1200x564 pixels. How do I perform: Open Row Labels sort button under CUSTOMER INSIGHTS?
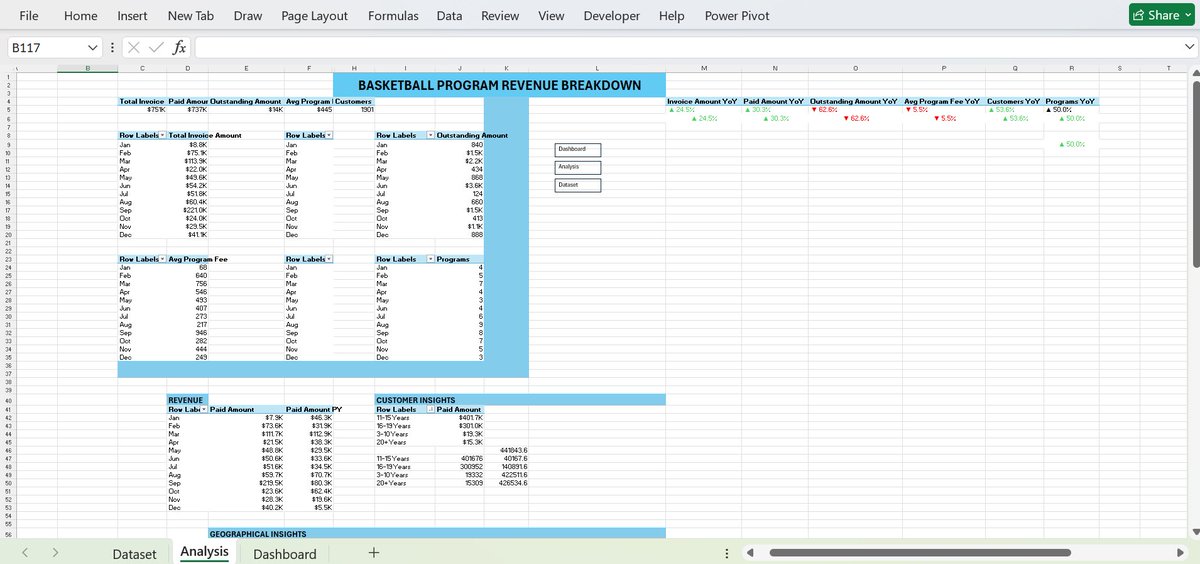tap(431, 409)
